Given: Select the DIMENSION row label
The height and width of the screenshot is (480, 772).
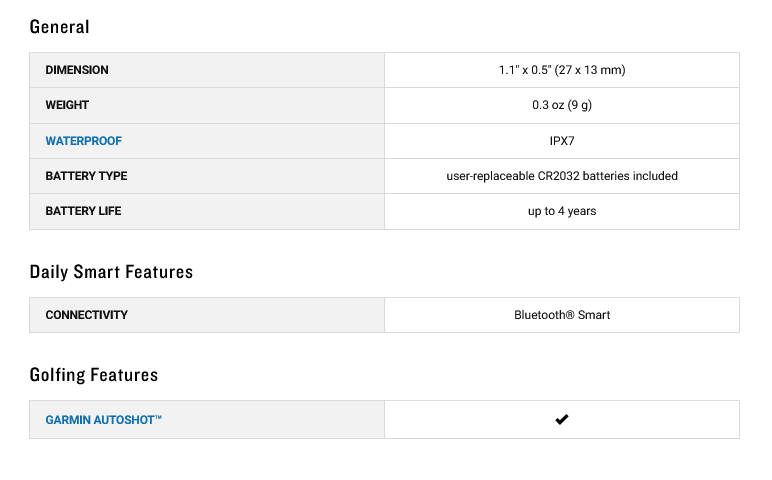Looking at the screenshot, I should [x=77, y=70].
